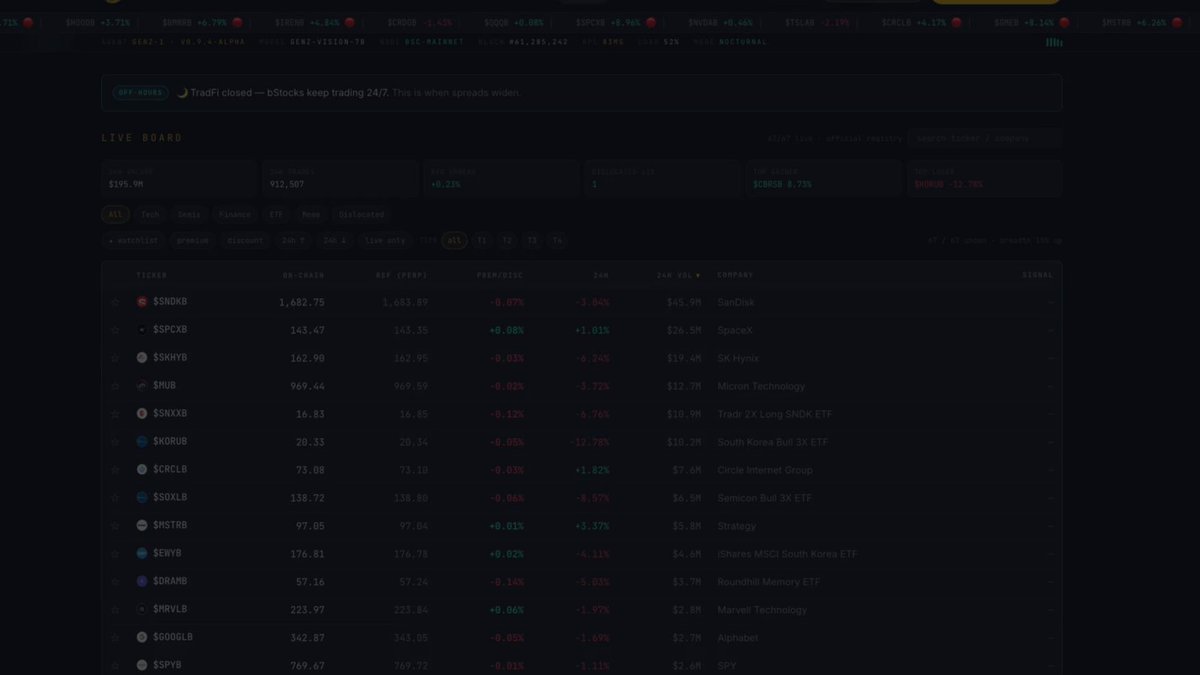Screen dimensions: 1200x675
Task: Click the Alphabet logo icon beside $GOOGLB
Action: (x=142, y=638)
